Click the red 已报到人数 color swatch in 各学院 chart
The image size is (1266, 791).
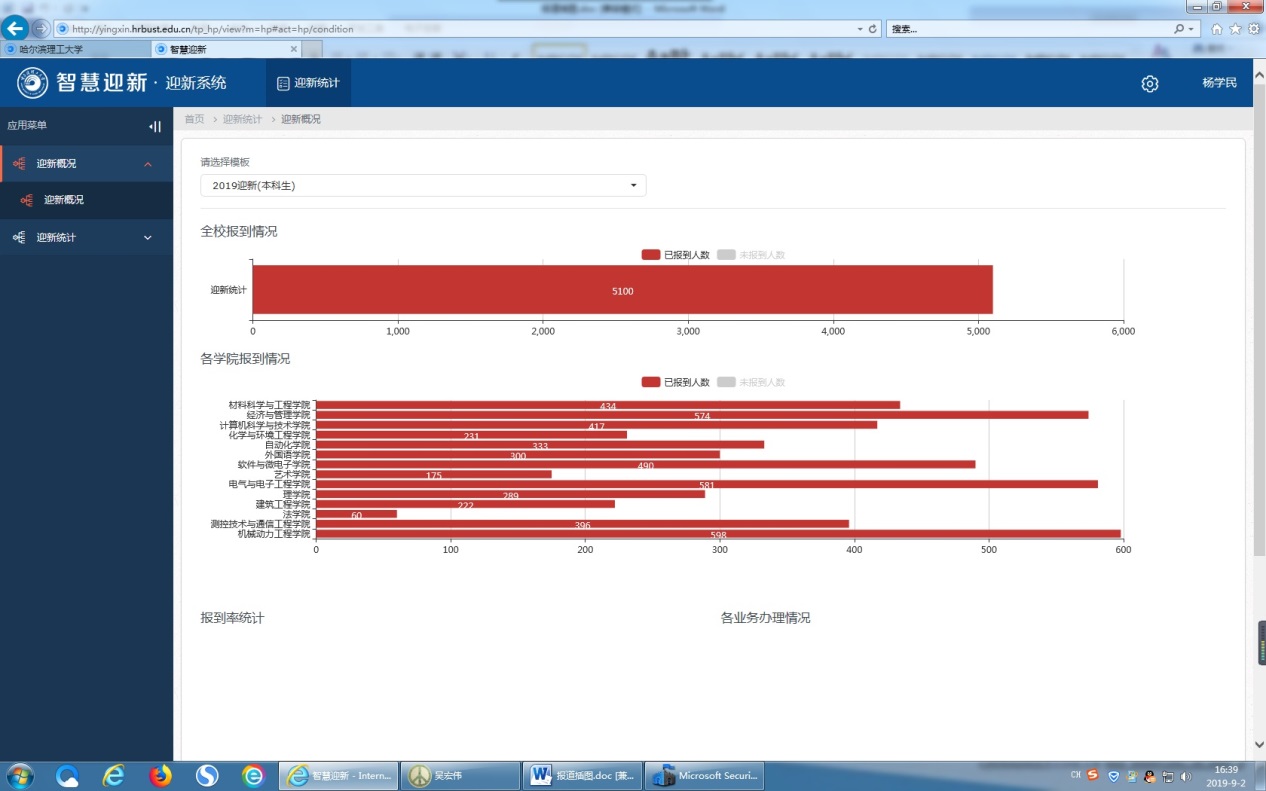tap(651, 382)
